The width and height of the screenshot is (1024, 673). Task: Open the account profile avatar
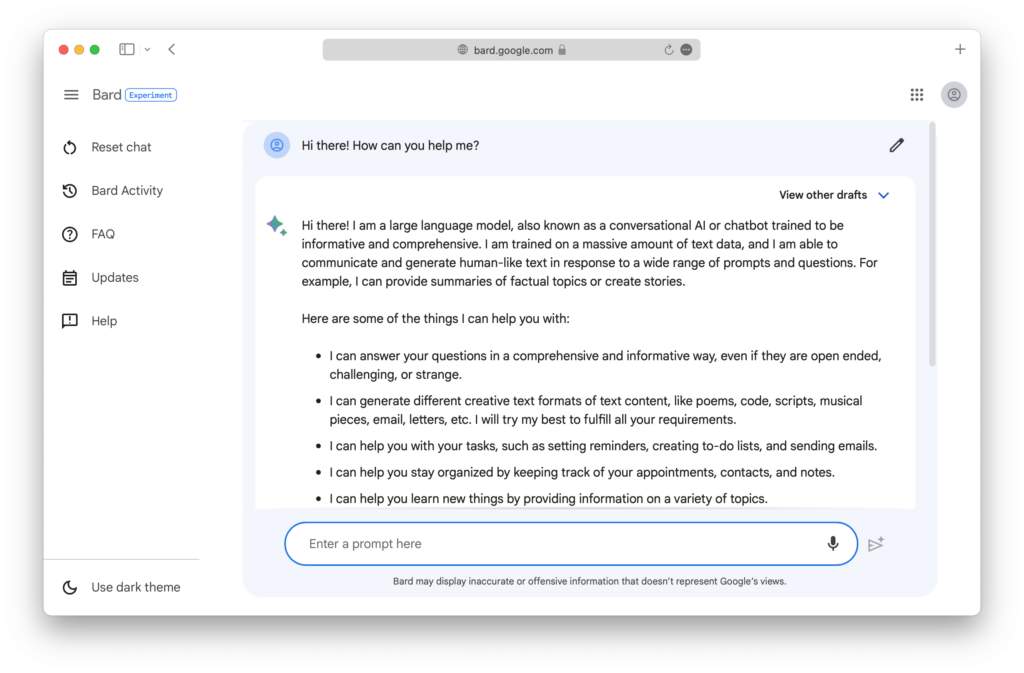tap(953, 95)
